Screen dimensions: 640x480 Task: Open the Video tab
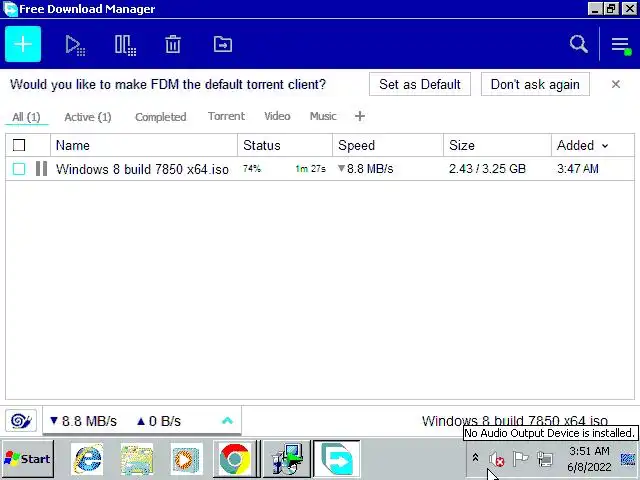(277, 116)
